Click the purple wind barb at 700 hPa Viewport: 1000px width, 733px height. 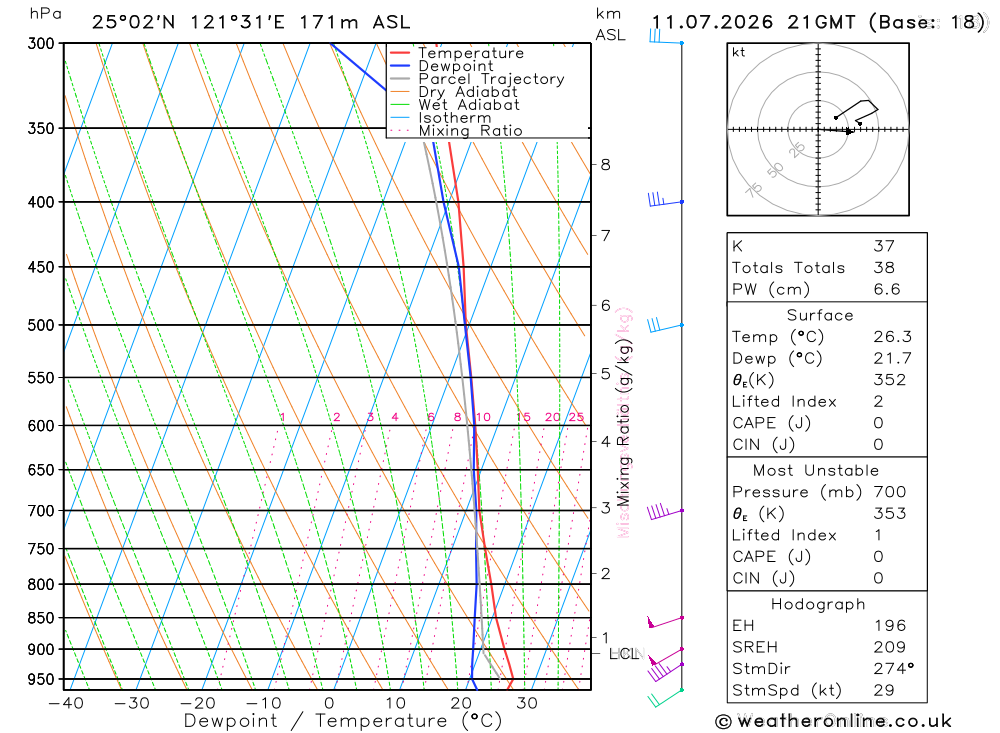pos(665,512)
